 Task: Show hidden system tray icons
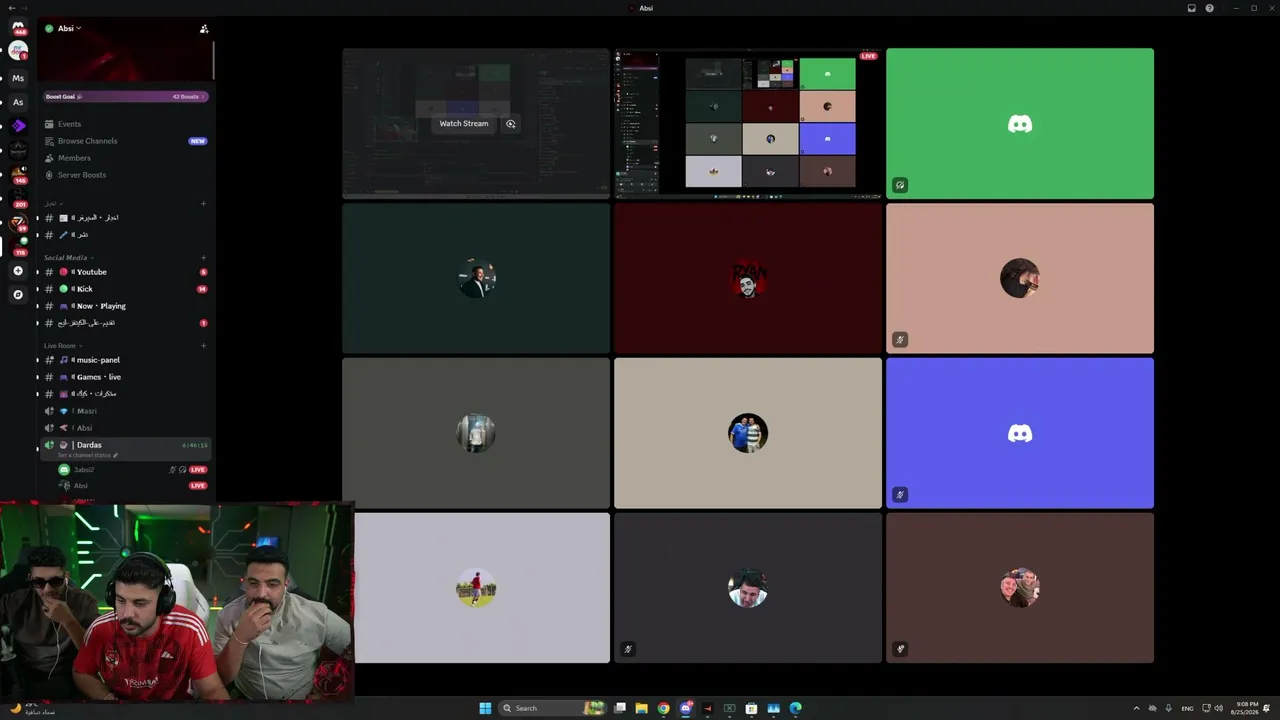coord(1136,708)
